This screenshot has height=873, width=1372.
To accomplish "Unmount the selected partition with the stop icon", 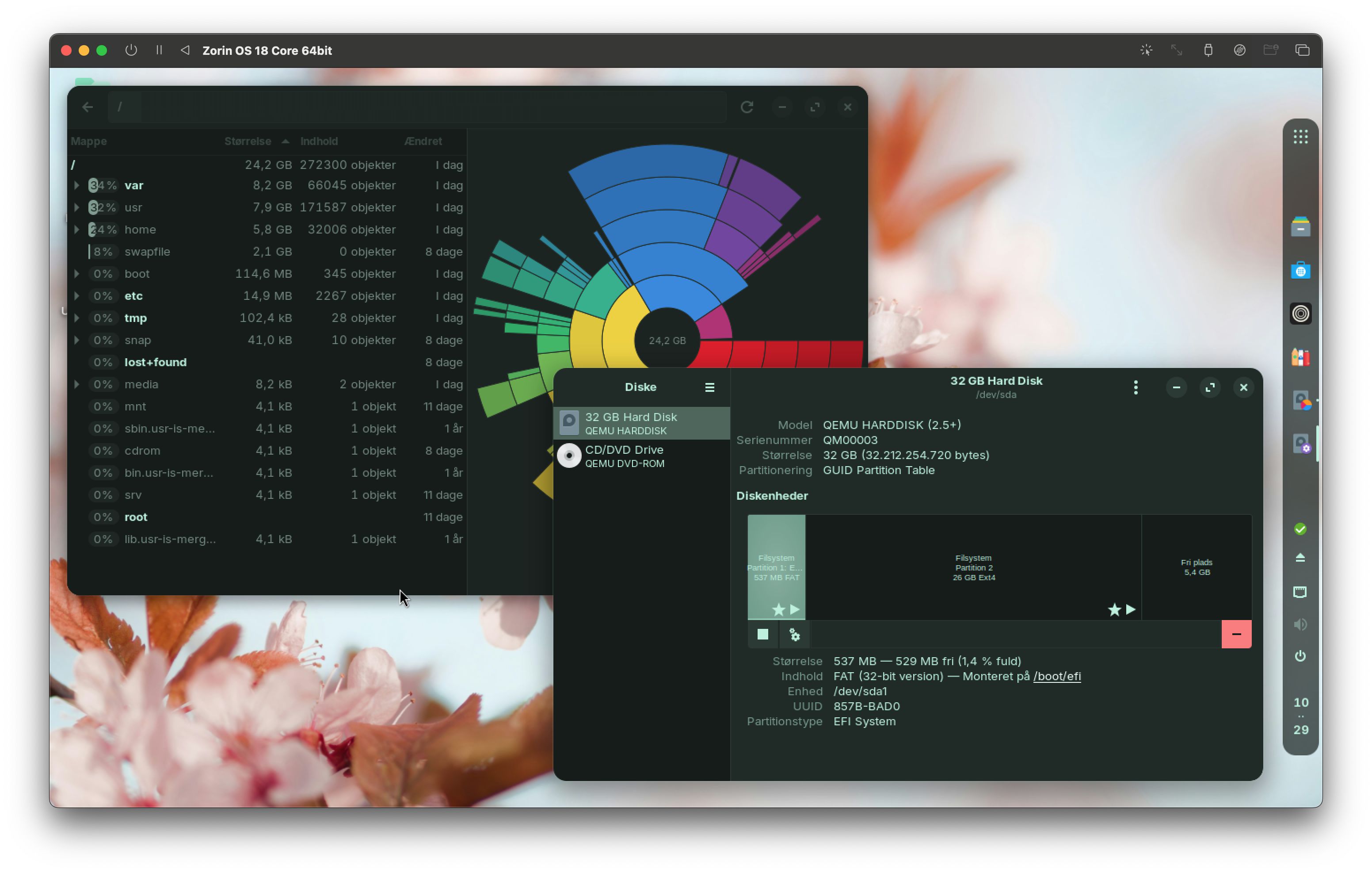I will tap(762, 634).
